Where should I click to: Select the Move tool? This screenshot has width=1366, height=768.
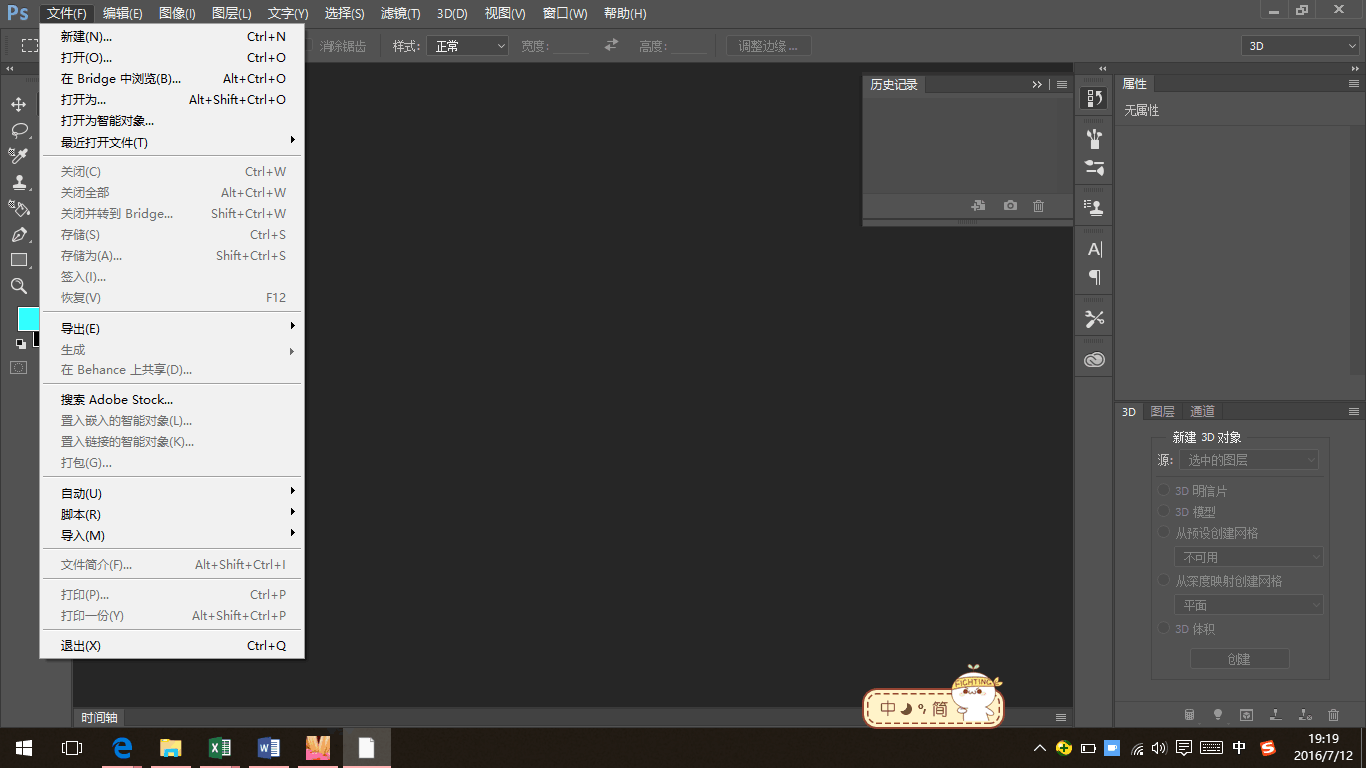[x=19, y=104]
